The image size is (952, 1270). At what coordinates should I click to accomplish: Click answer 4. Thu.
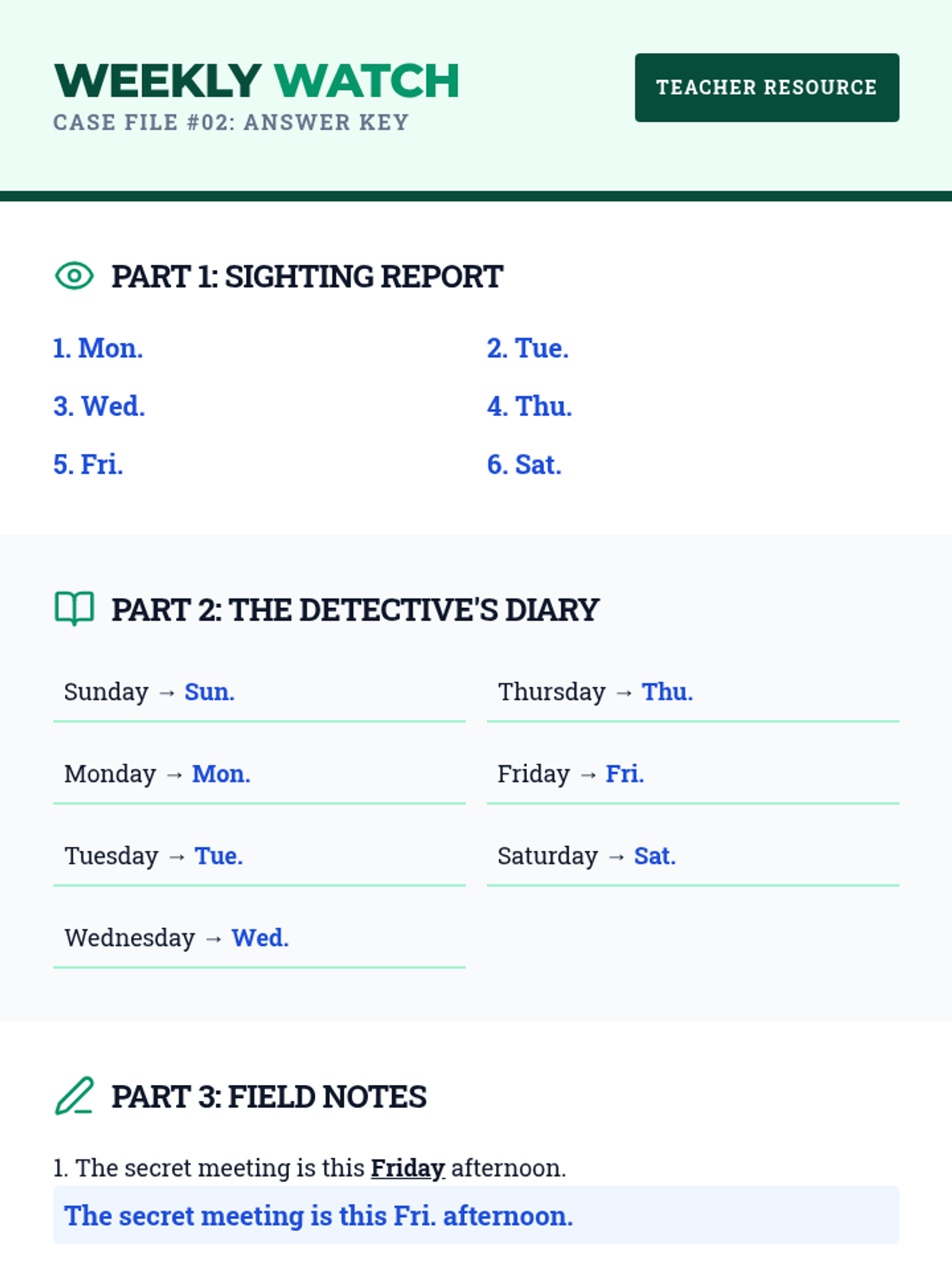point(529,406)
